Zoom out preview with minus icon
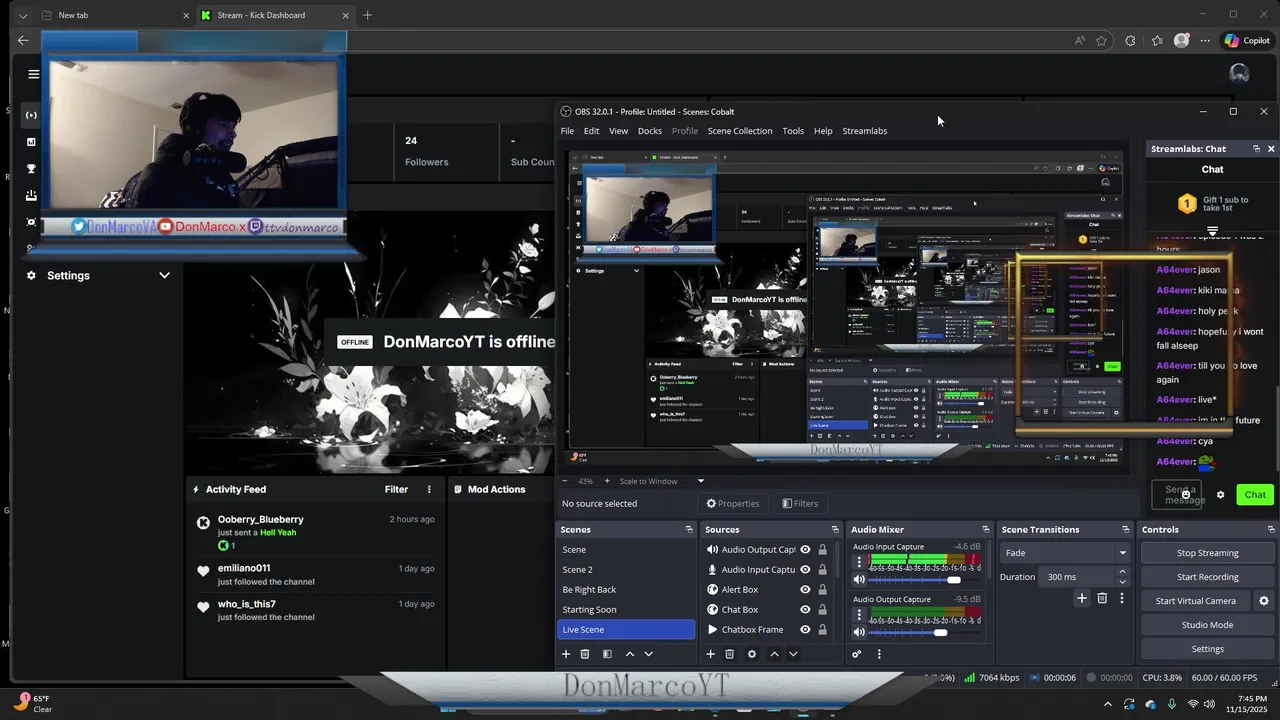1280x720 pixels. click(x=564, y=481)
